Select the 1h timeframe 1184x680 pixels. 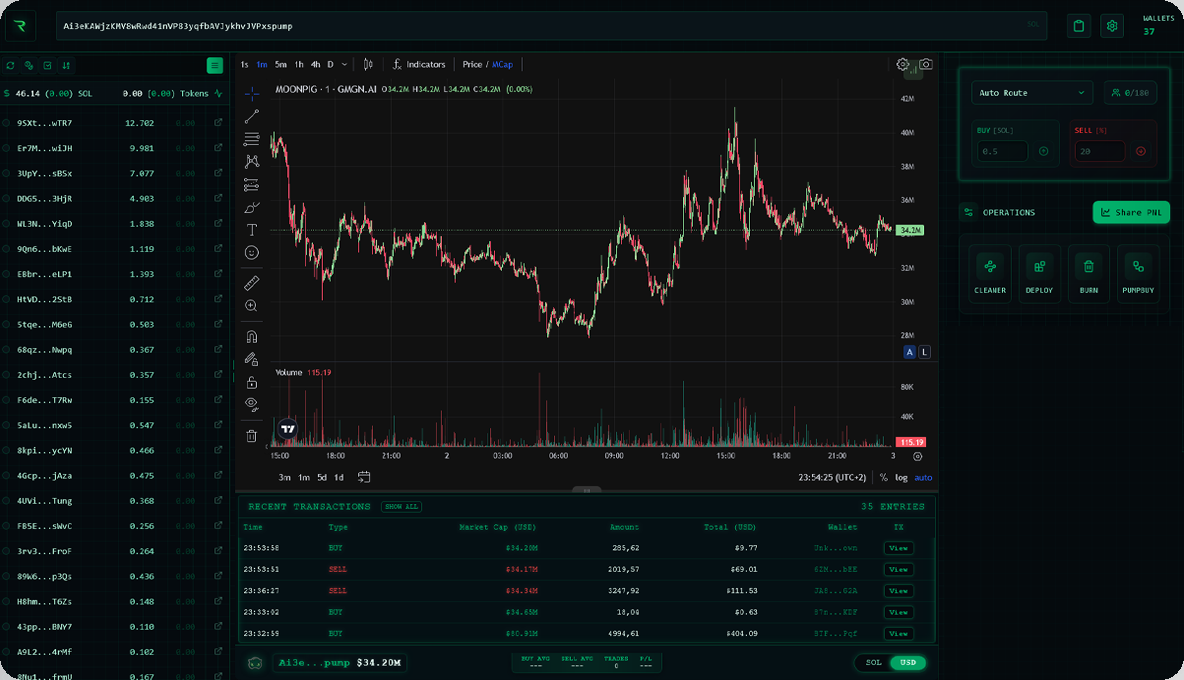tap(299, 65)
